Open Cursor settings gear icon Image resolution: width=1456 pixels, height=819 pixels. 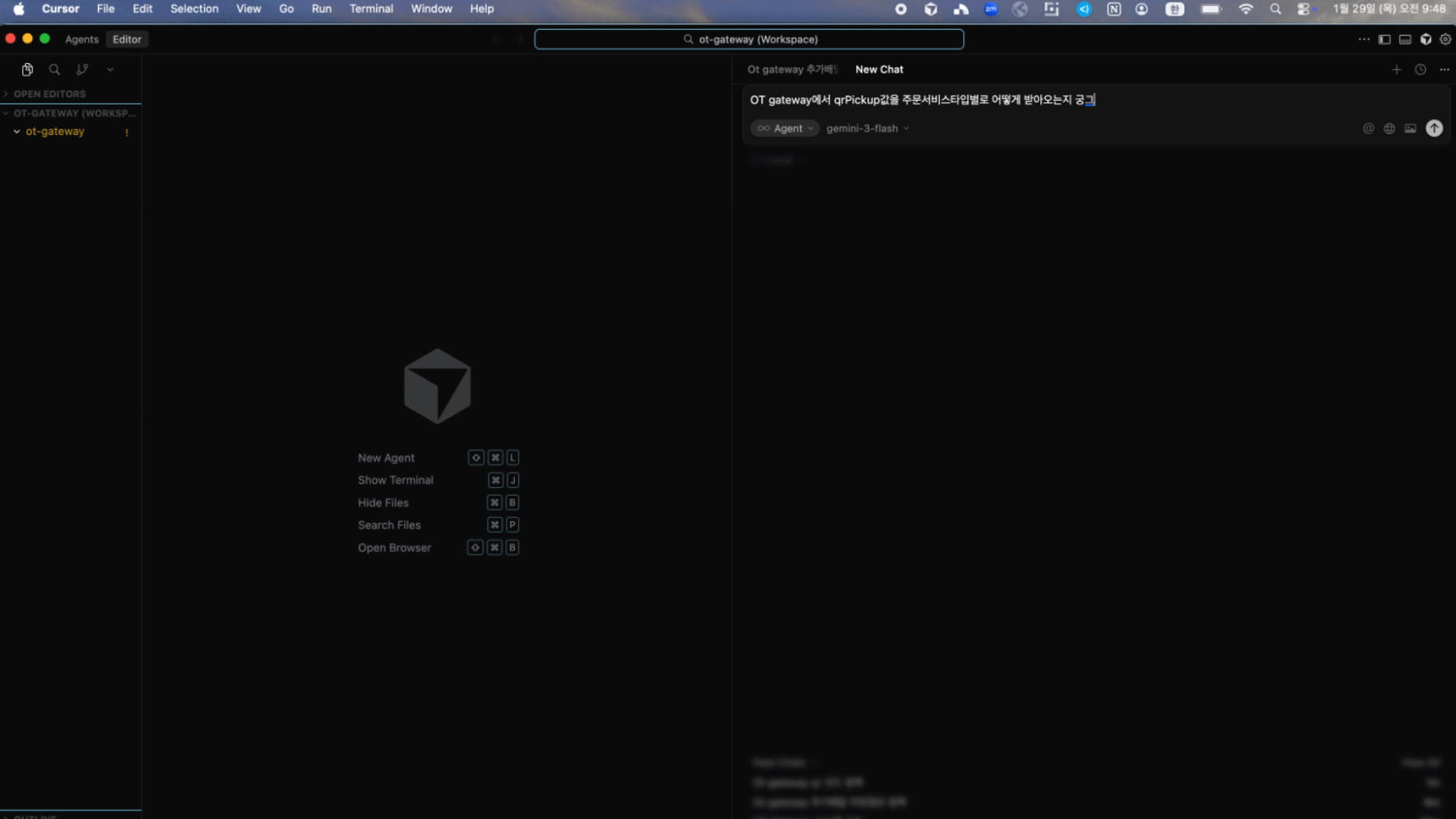[1446, 39]
